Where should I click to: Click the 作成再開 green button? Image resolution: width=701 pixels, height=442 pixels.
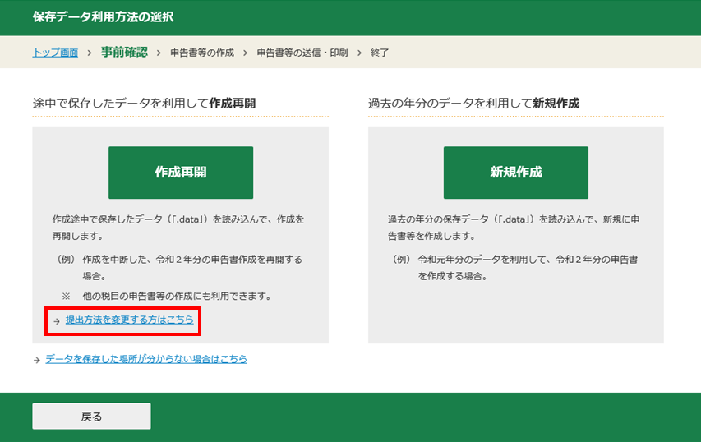180,173
